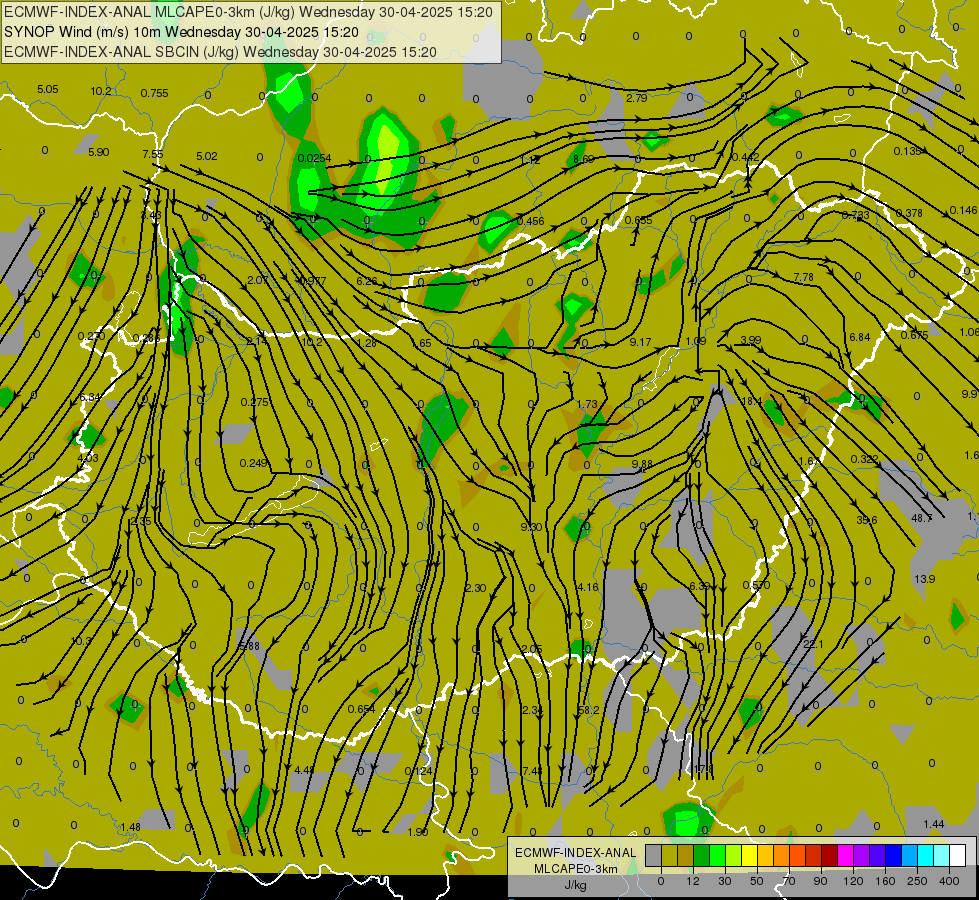Choose the dark red legend swatch
The image size is (979, 900).
coord(830,856)
